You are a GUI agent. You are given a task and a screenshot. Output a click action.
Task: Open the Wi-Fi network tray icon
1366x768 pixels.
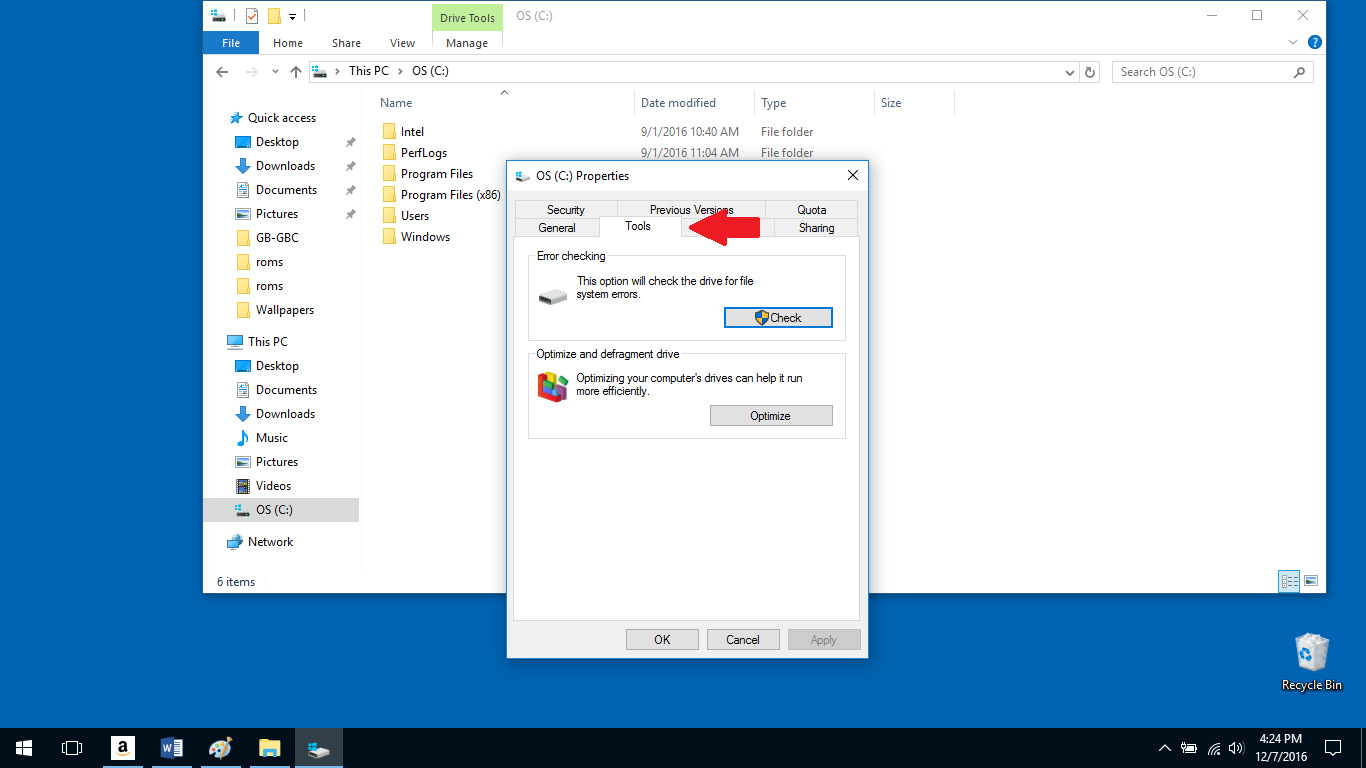coord(1214,748)
